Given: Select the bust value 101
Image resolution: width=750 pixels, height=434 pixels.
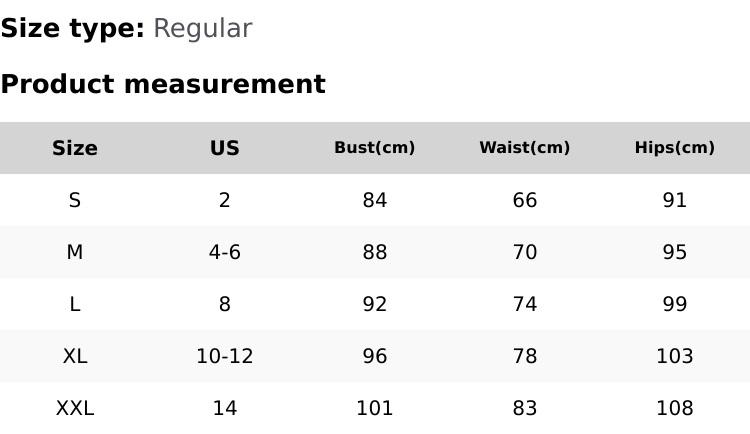Looking at the screenshot, I should (x=375, y=408).
